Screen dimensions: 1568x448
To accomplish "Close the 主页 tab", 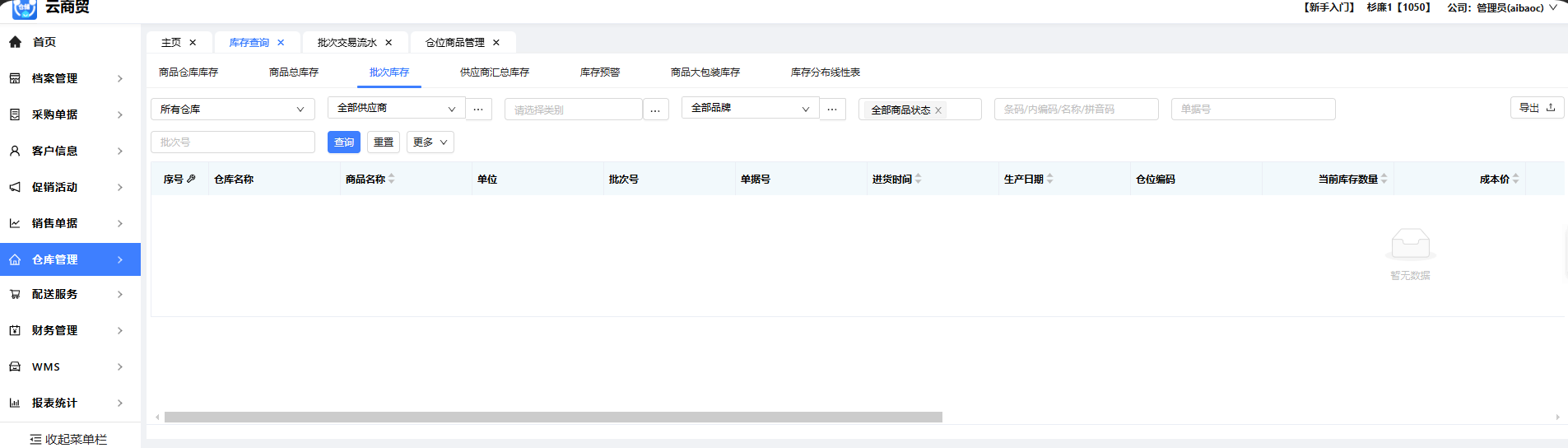I will pos(193,43).
